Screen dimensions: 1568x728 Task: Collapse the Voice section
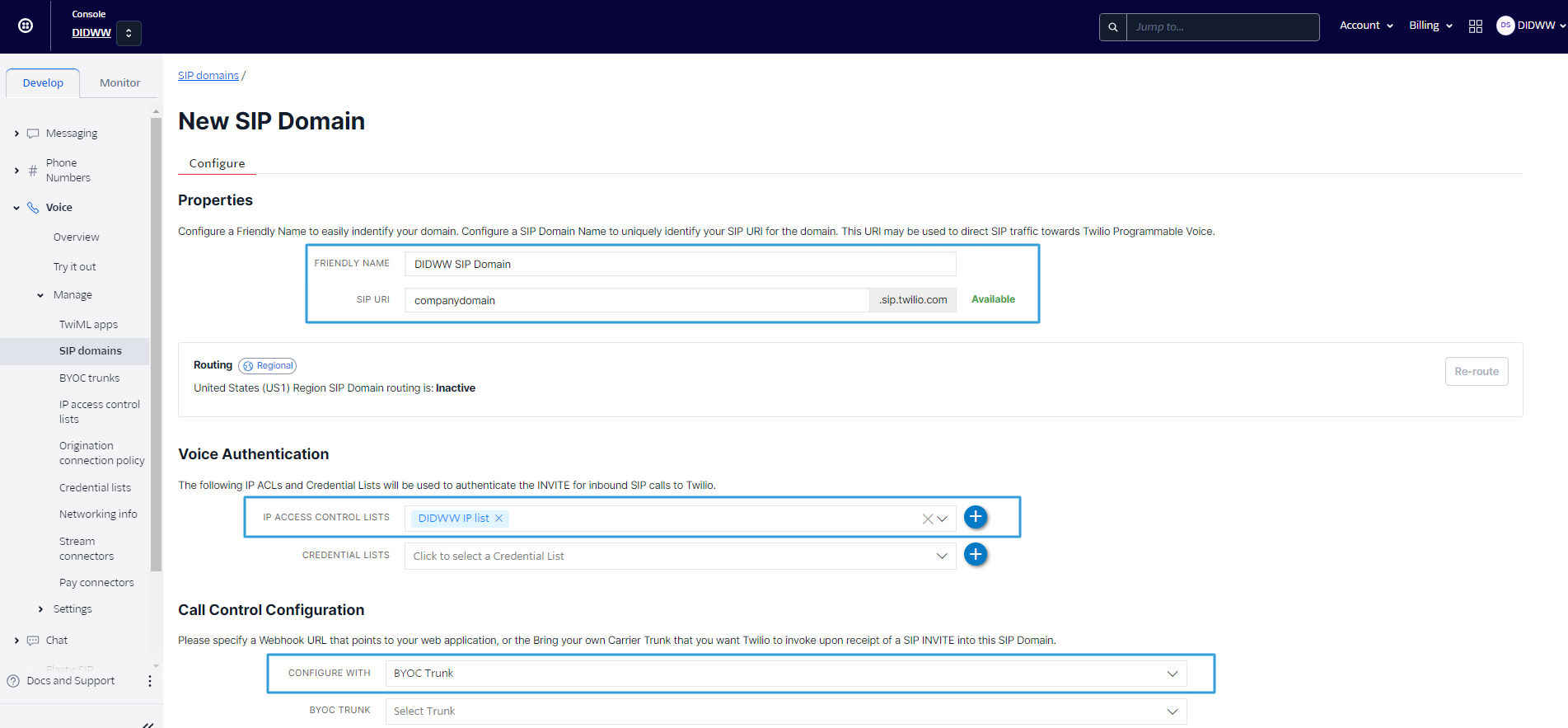[16, 208]
